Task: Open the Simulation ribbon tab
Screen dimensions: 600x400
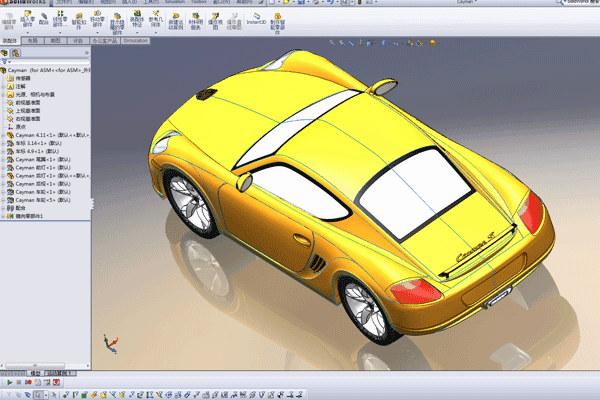Action: tap(134, 41)
